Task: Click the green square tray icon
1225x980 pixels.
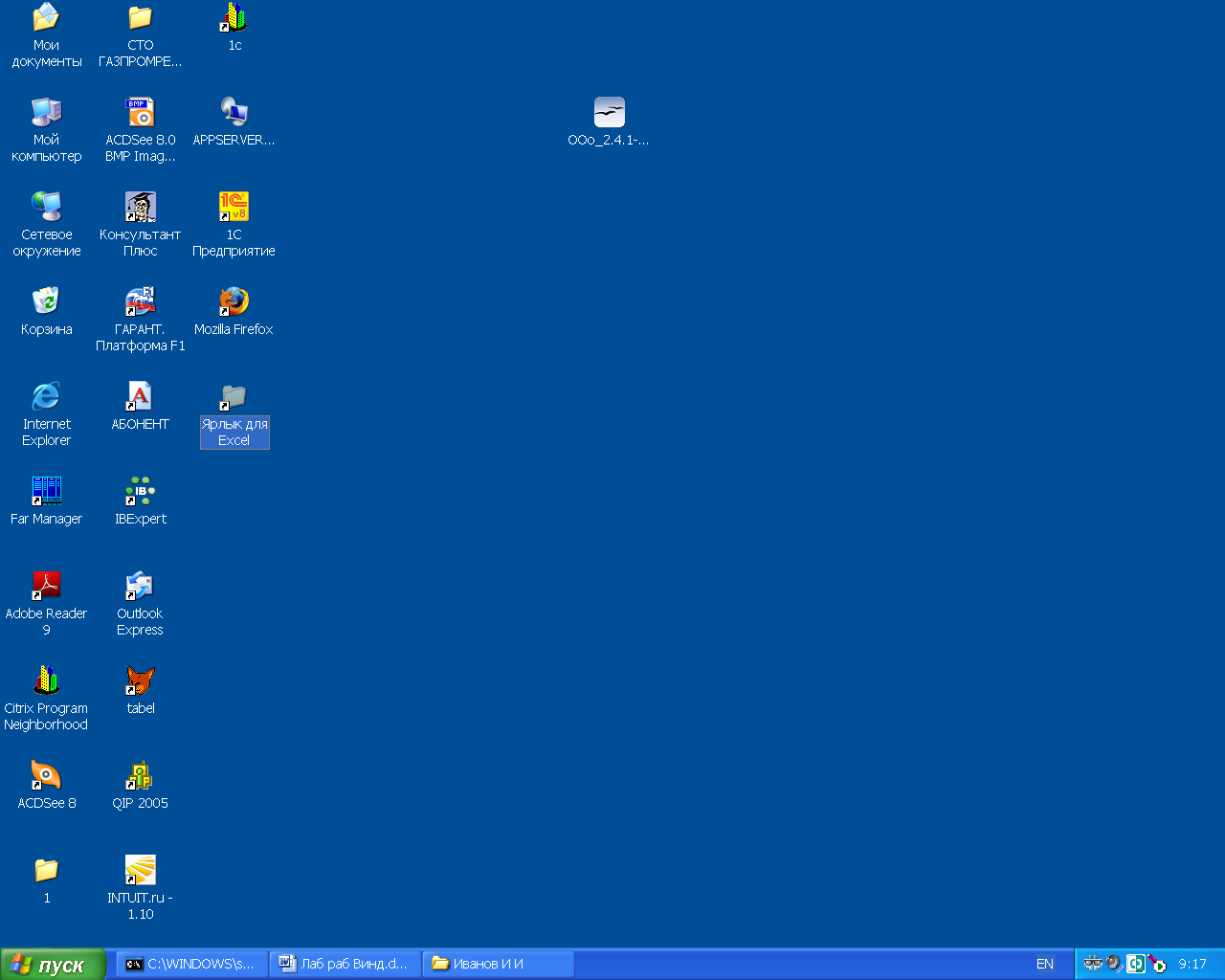Action: 1136,964
